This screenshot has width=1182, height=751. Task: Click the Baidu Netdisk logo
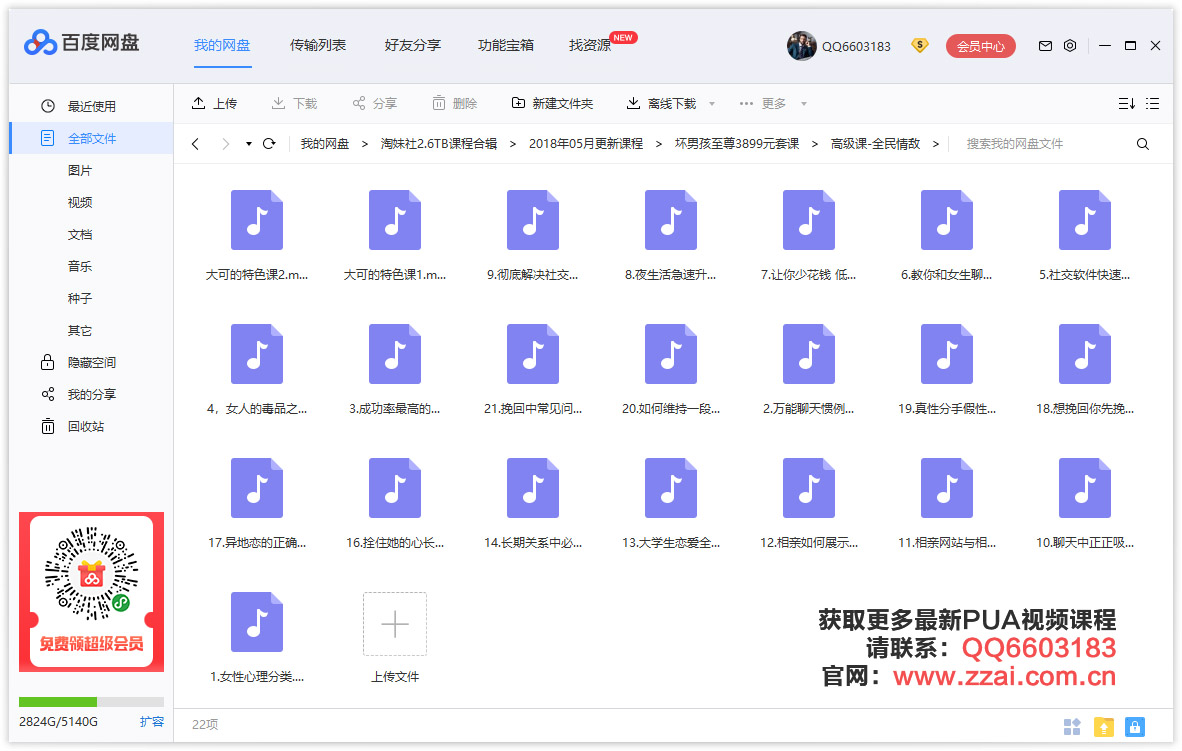81,43
